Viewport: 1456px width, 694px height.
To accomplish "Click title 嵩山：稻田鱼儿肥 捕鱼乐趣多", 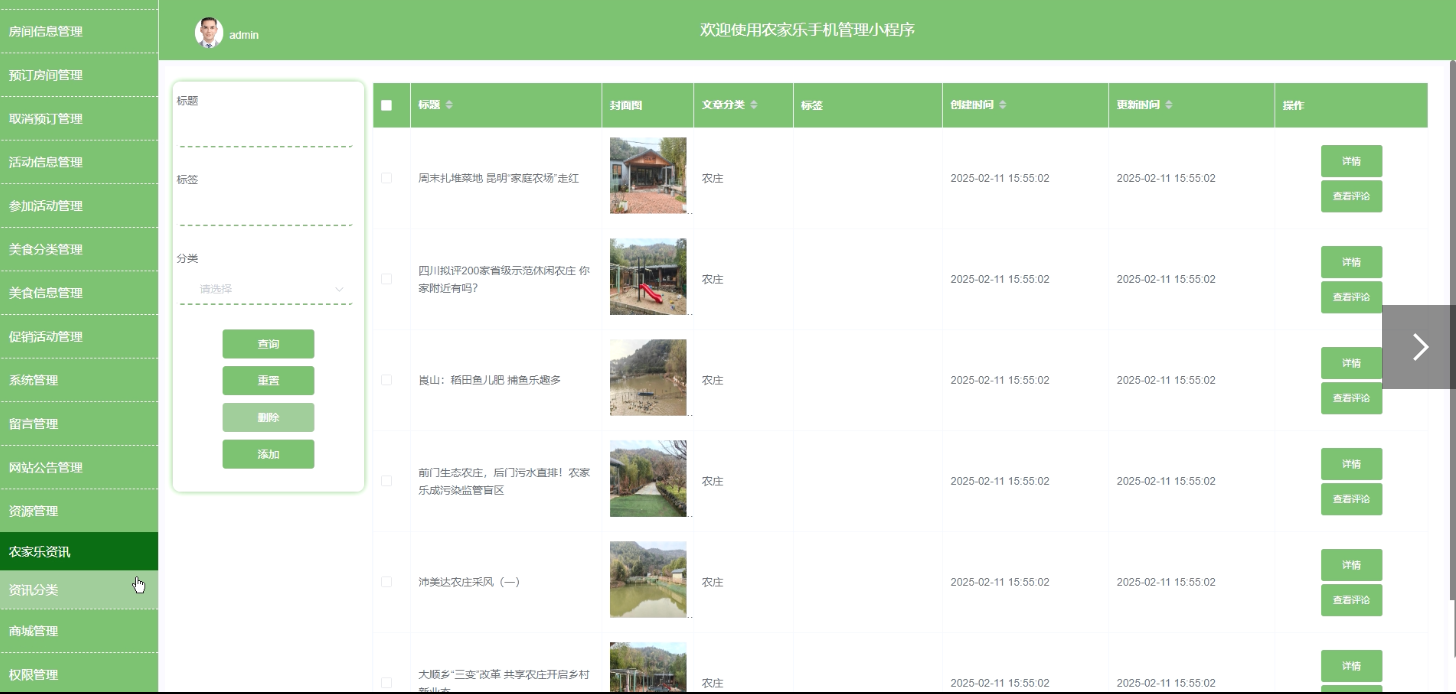I will click(490, 380).
